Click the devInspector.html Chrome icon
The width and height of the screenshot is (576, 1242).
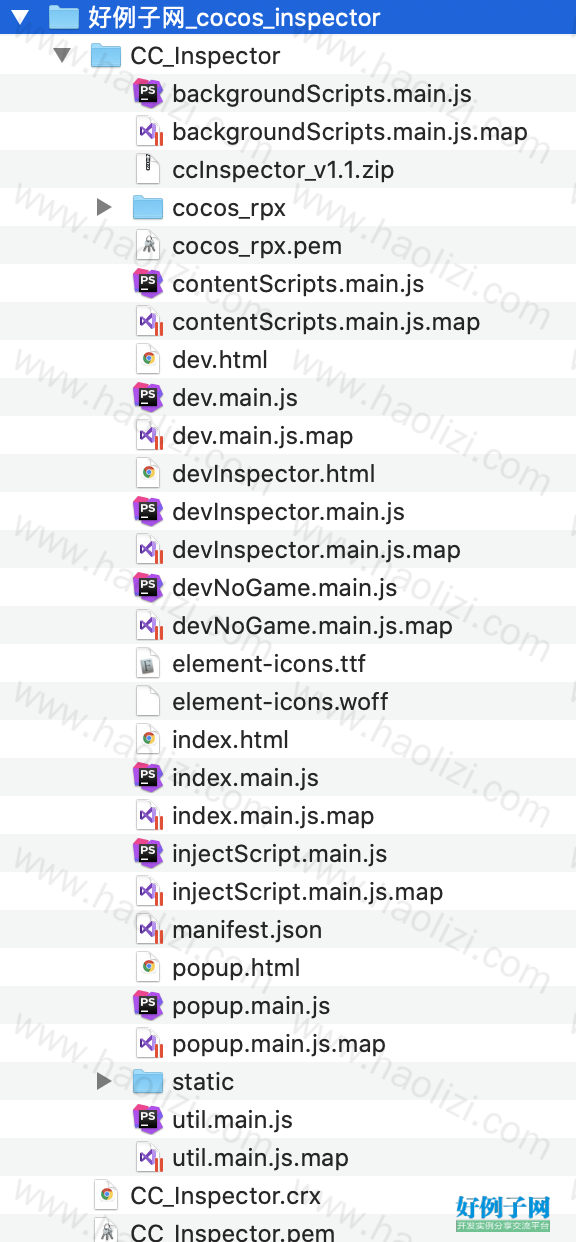click(148, 473)
